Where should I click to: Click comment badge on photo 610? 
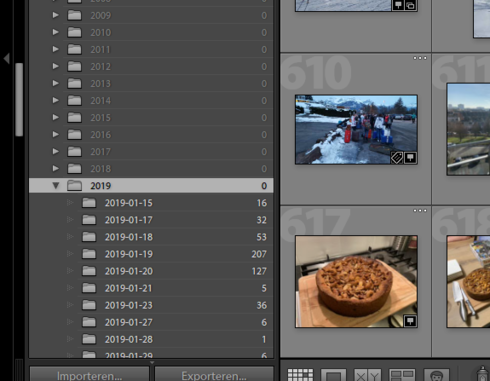[x=410, y=158]
